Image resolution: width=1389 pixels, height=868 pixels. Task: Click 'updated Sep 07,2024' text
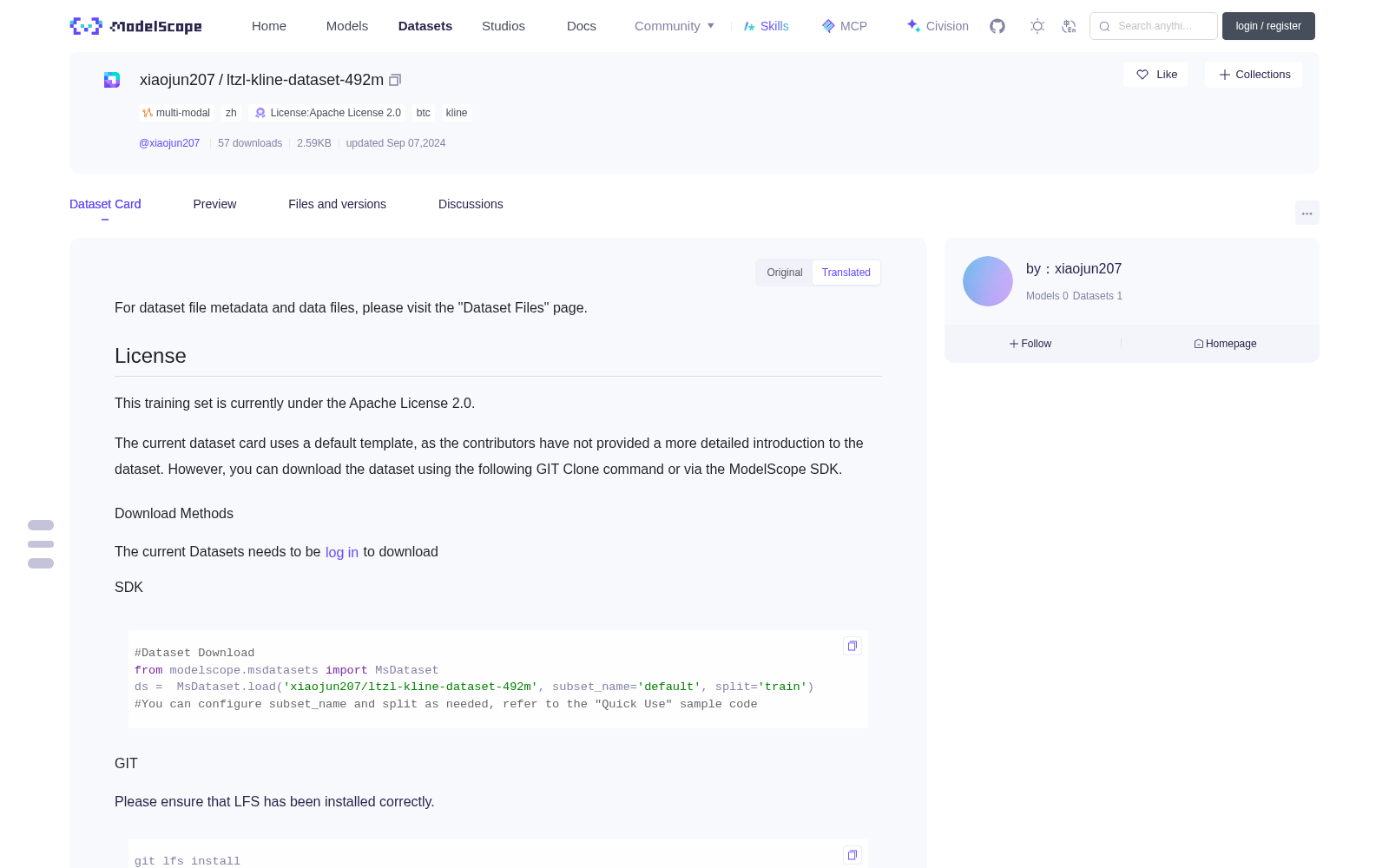tap(396, 143)
